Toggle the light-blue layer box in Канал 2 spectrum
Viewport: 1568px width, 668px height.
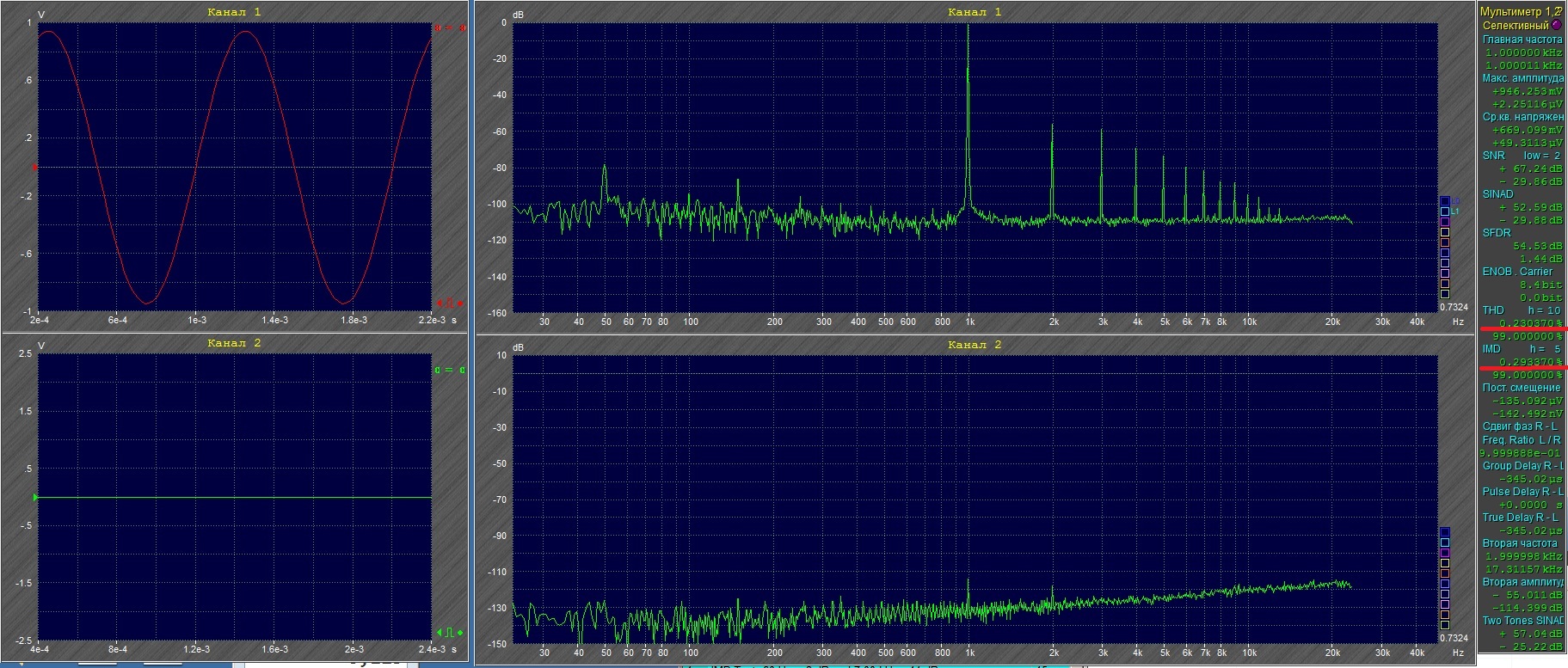1445,542
